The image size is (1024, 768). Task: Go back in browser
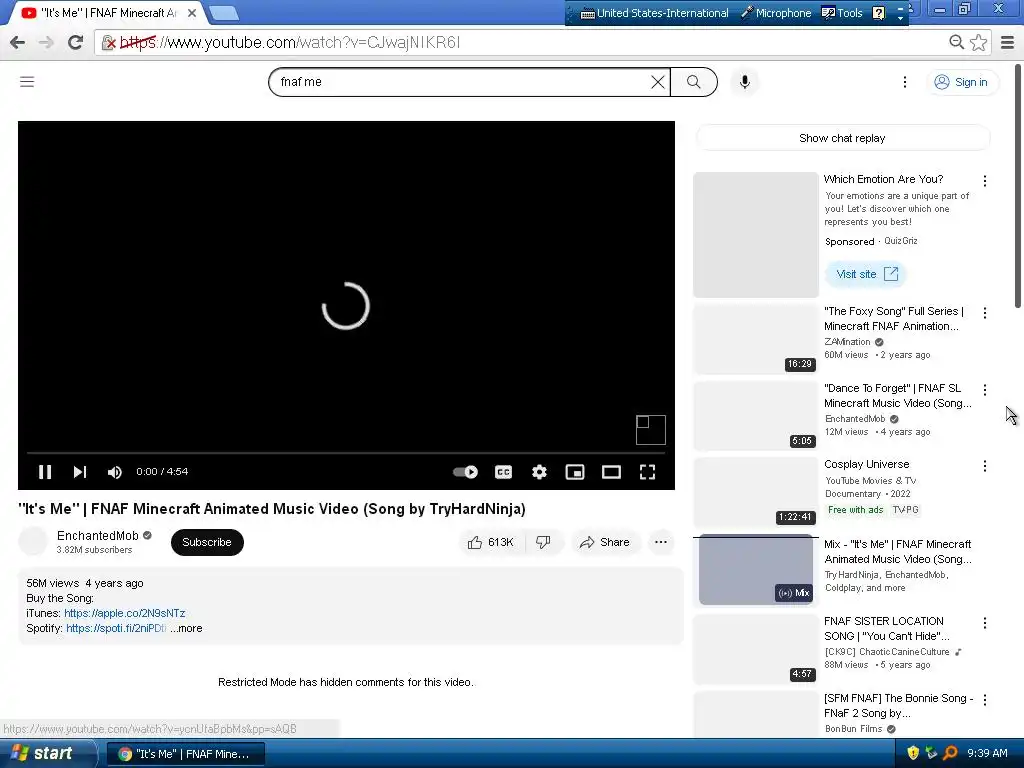tap(18, 42)
